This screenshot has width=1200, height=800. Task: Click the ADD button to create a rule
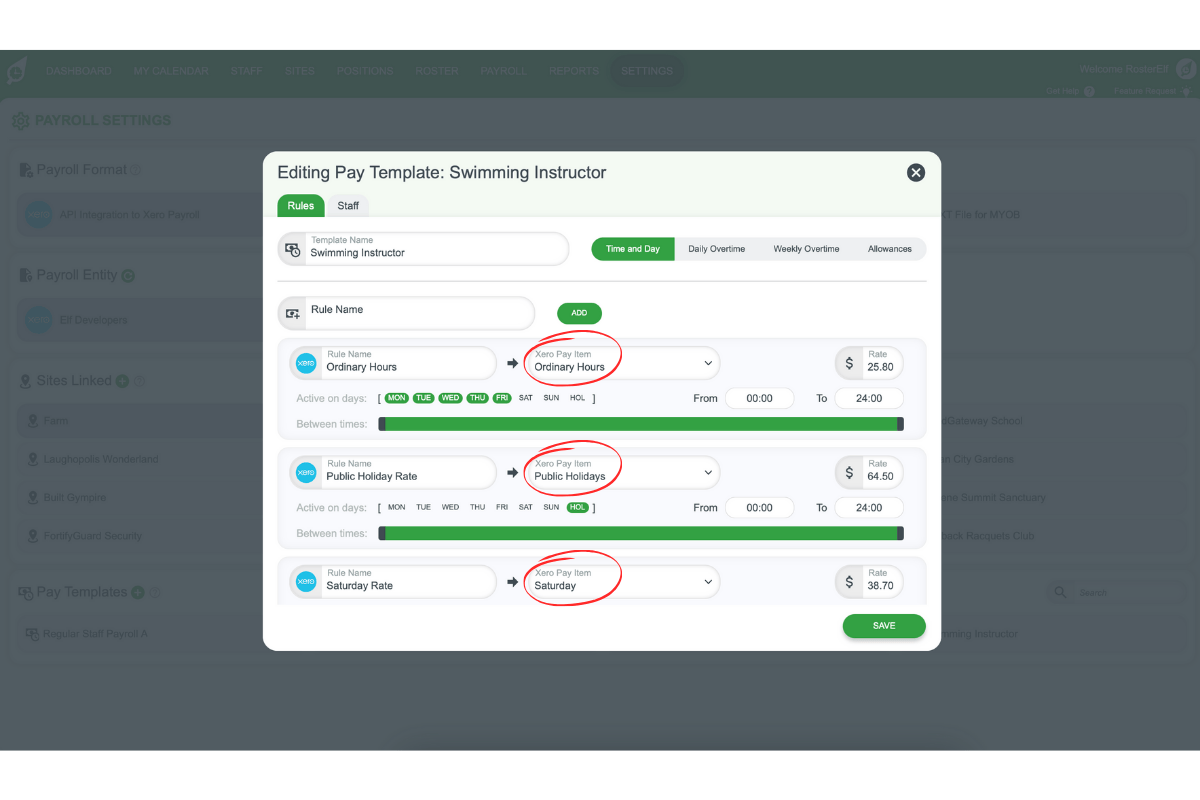[579, 313]
